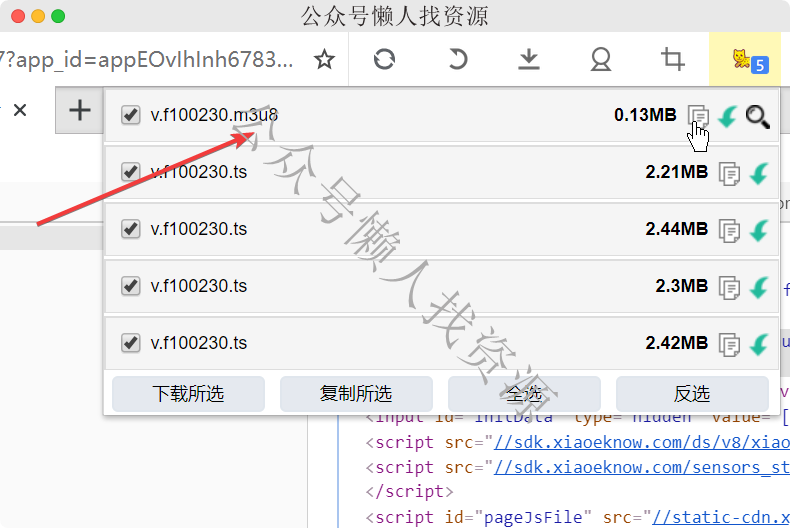Click the 复制所选 button
The image size is (790, 528).
tap(356, 393)
